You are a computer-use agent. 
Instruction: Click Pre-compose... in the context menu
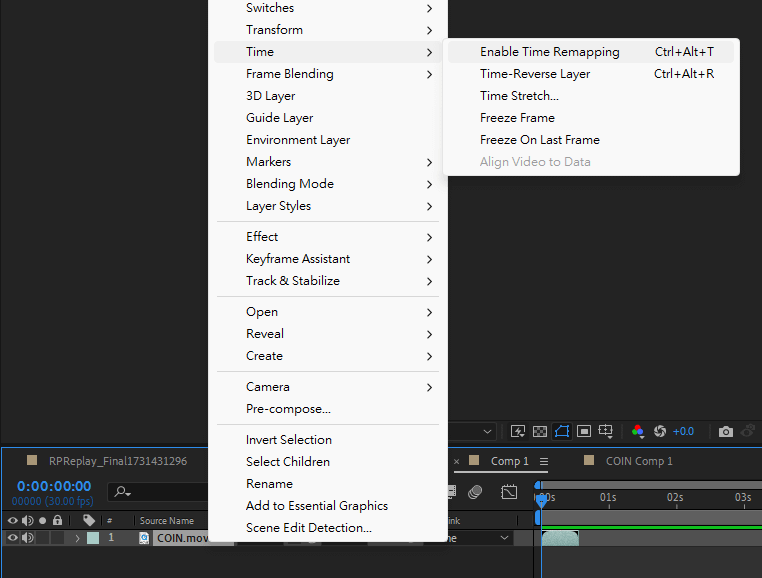[x=288, y=409]
